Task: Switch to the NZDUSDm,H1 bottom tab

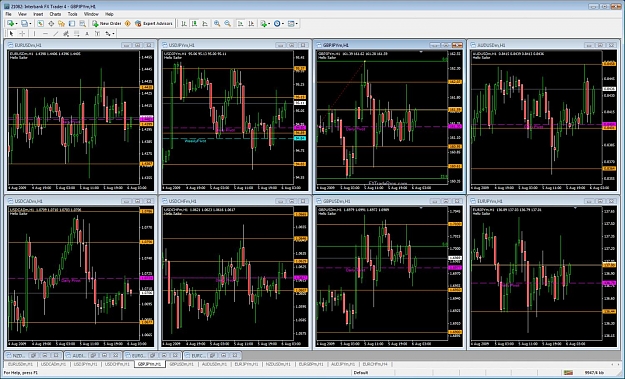Action: click(x=278, y=364)
